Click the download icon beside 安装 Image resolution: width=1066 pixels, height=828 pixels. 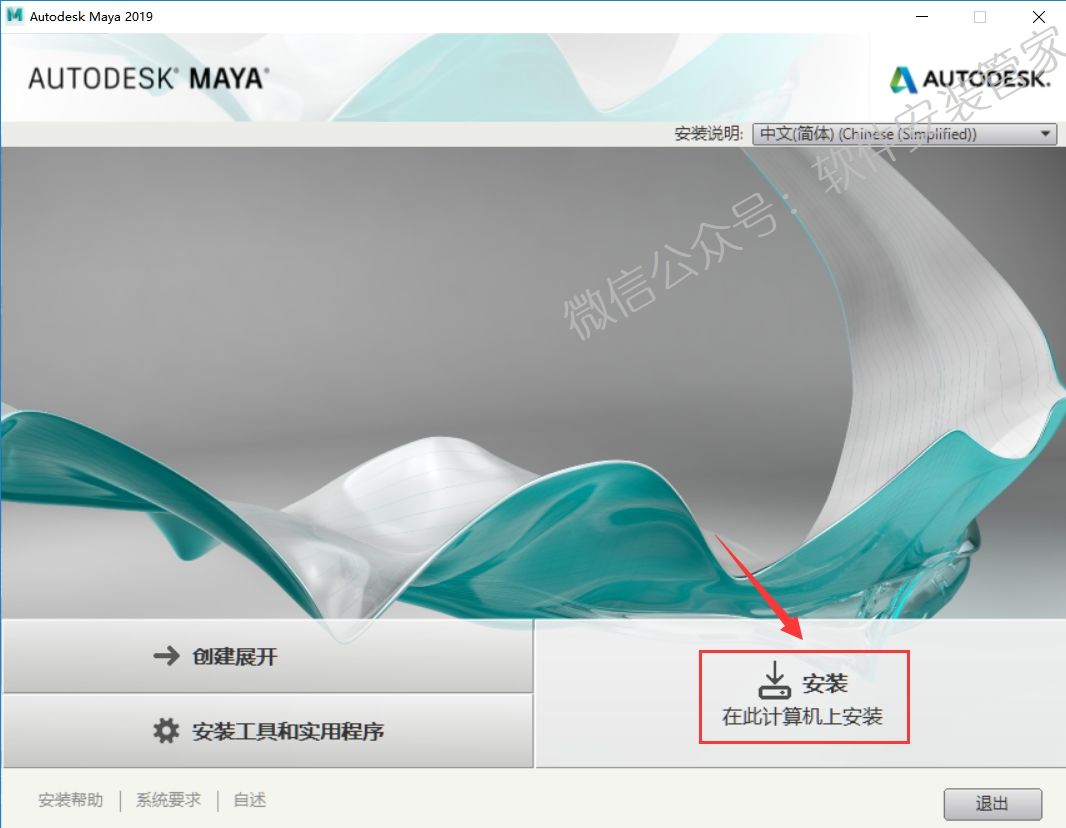[774, 680]
